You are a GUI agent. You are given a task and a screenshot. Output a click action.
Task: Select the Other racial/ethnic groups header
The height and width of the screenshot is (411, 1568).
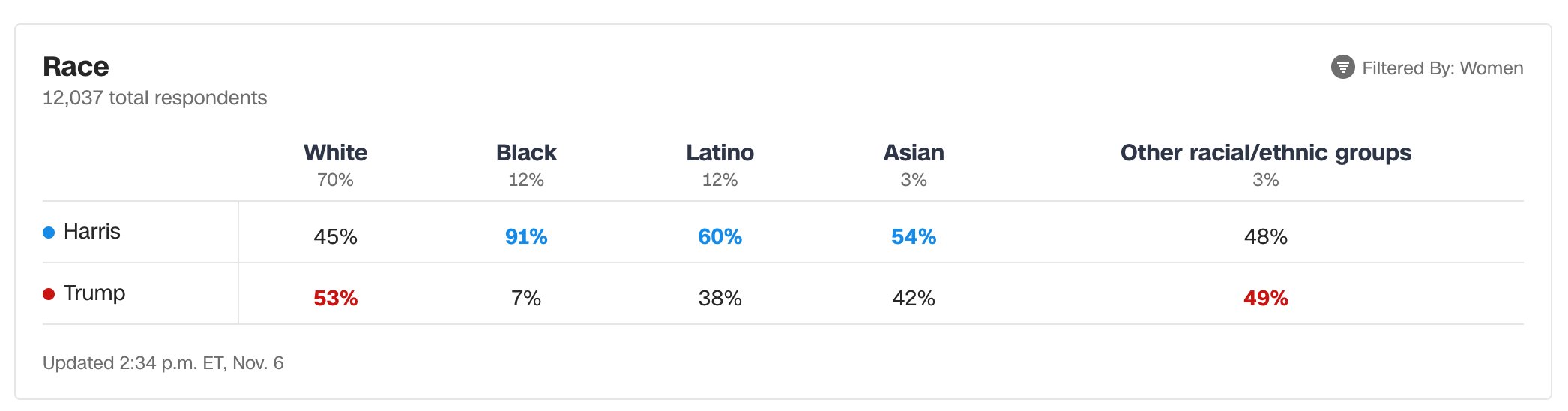click(x=1265, y=153)
